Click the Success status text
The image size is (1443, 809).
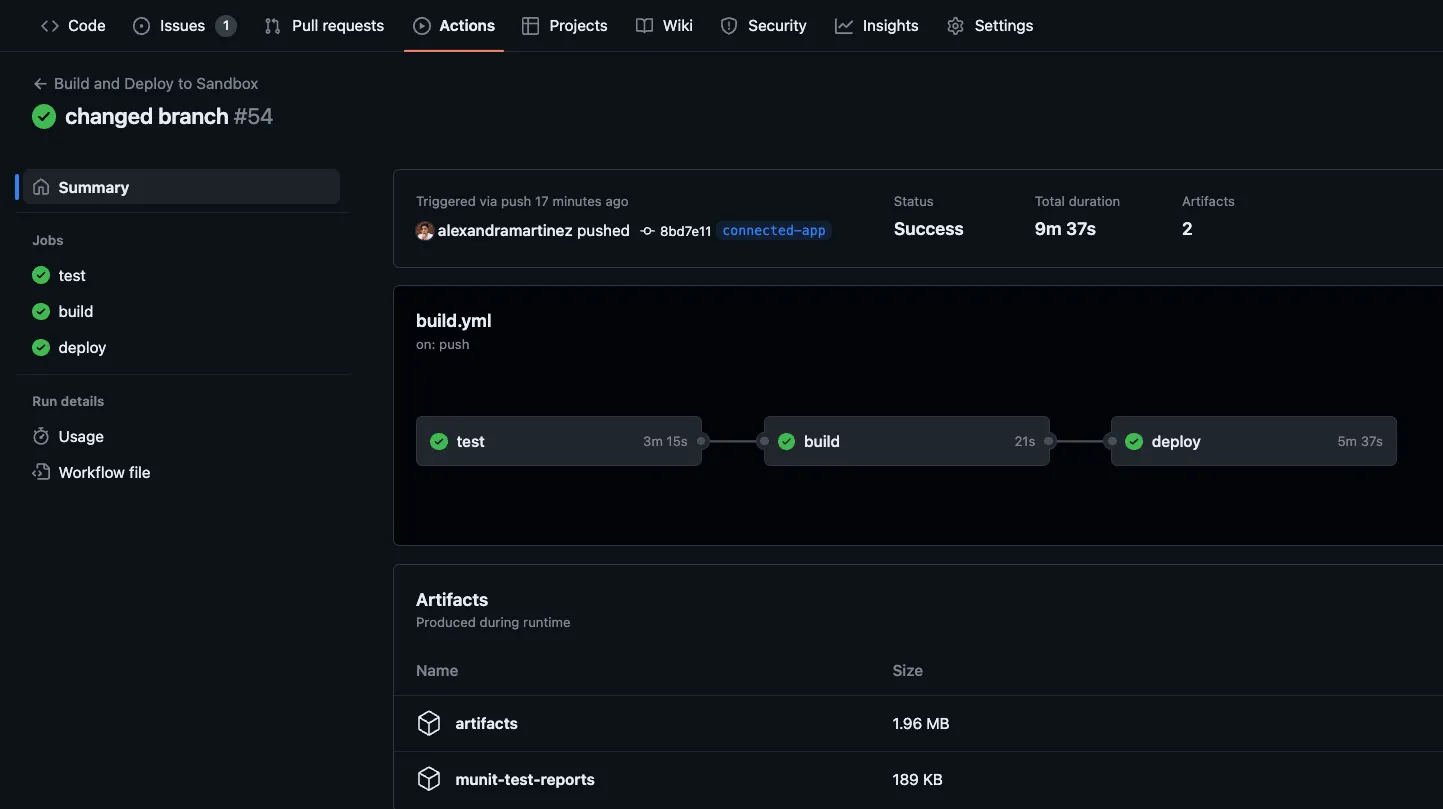929,229
